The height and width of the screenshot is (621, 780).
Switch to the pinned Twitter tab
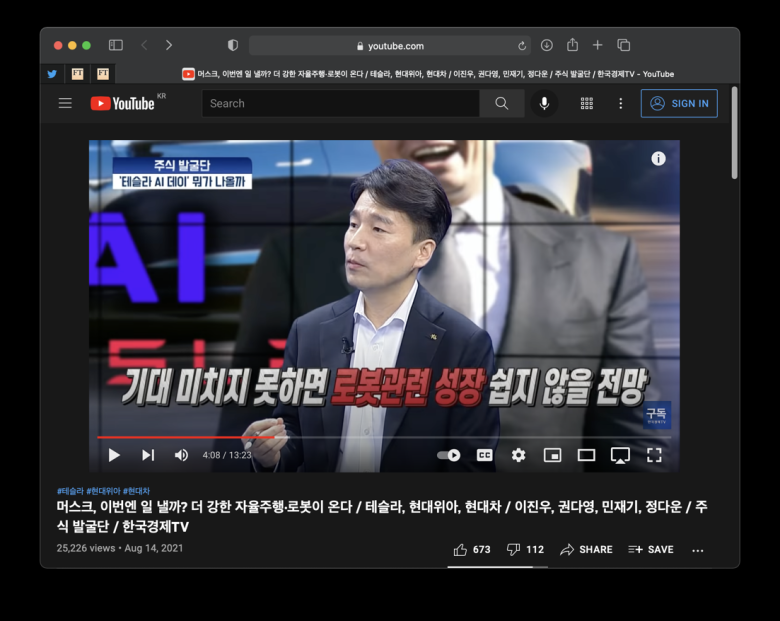click(x=52, y=74)
